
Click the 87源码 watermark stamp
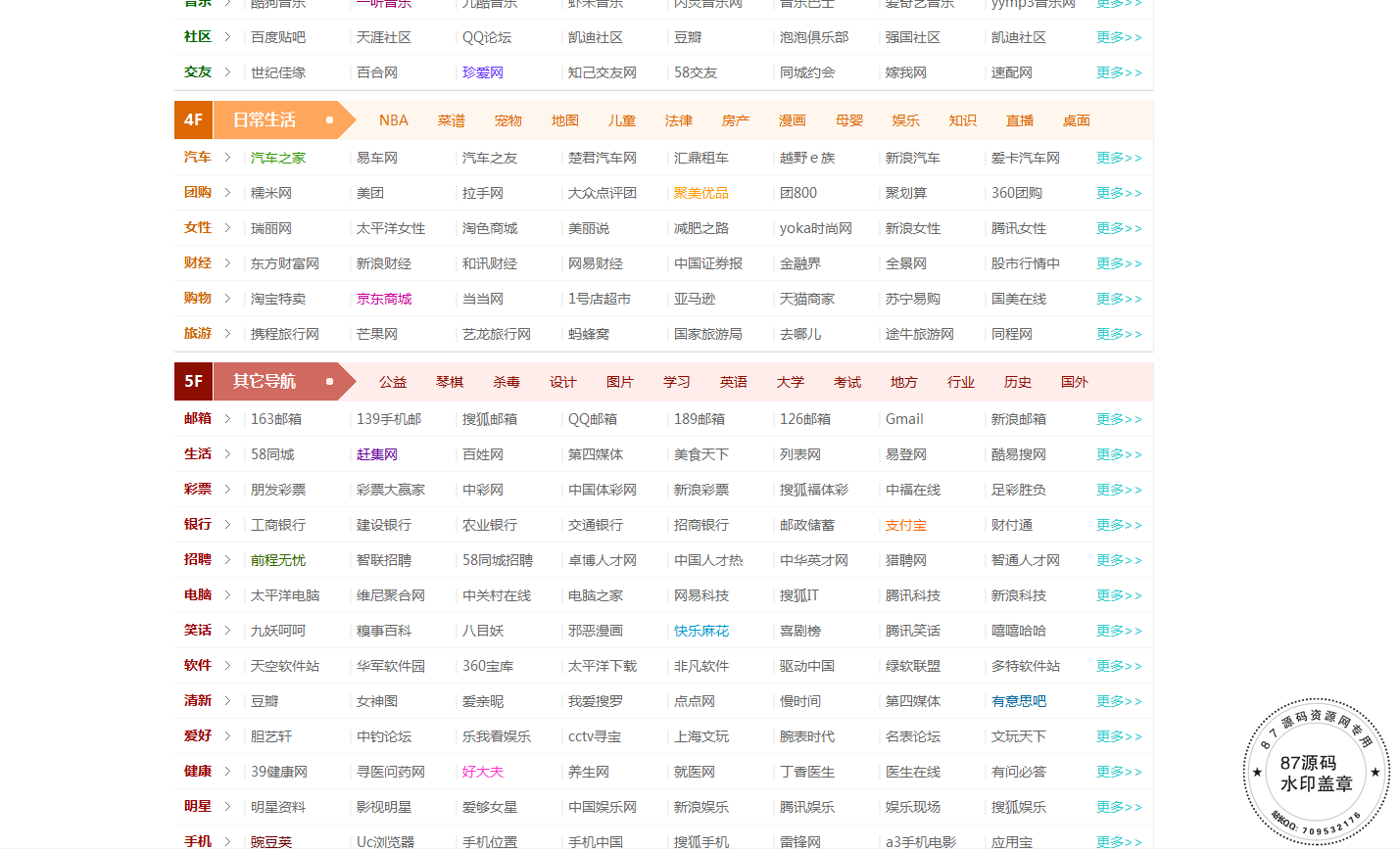(x=1316, y=773)
